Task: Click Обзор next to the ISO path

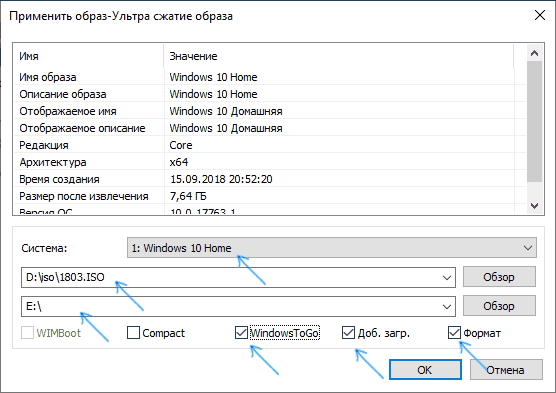Action: coord(499,277)
